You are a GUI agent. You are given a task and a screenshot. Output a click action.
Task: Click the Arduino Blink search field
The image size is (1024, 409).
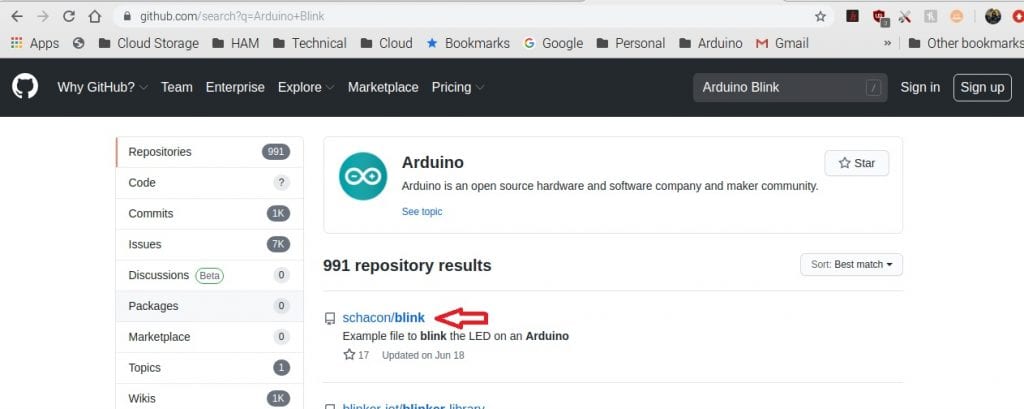(790, 88)
